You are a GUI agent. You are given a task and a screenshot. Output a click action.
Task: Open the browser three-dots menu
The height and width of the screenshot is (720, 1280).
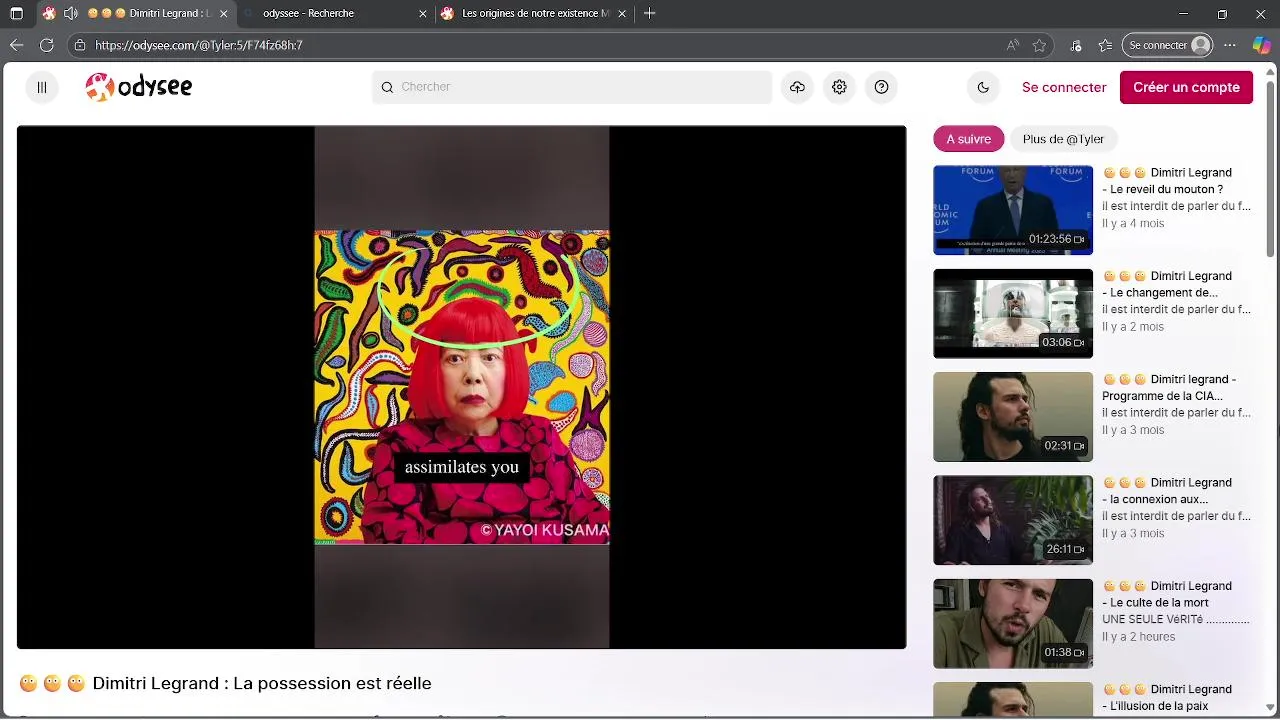[1230, 45]
